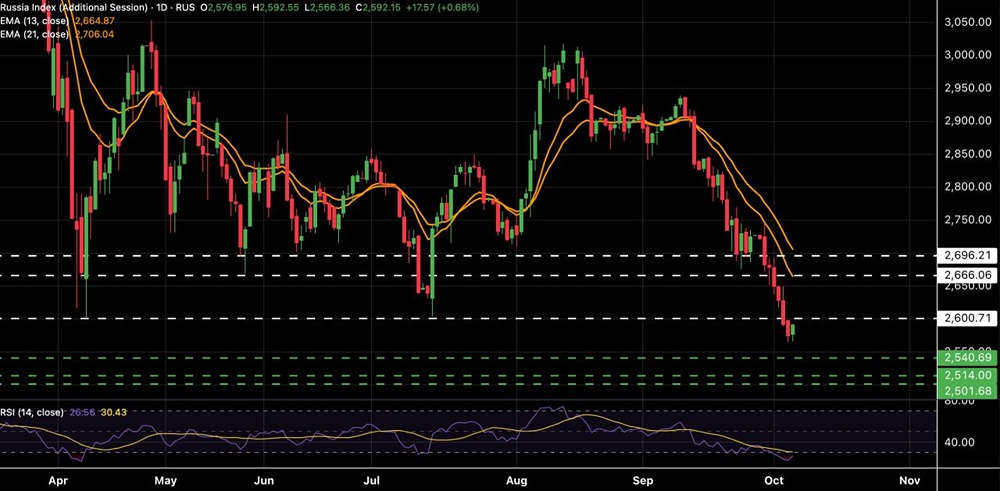This screenshot has width=1000, height=491.
Task: Select the EMA (21, close) indicator legend
Action: (36, 34)
